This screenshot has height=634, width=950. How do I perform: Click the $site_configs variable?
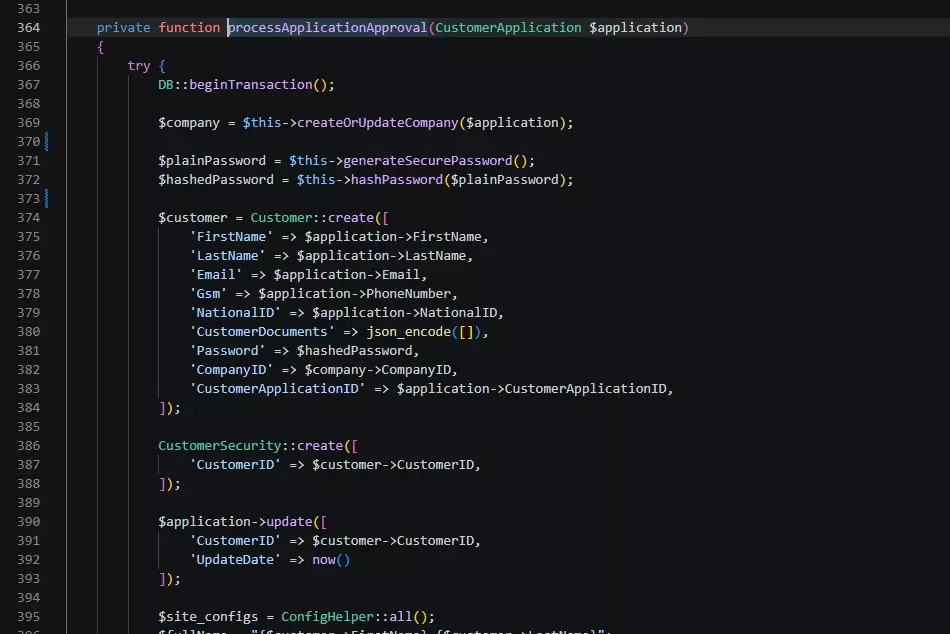(208, 616)
